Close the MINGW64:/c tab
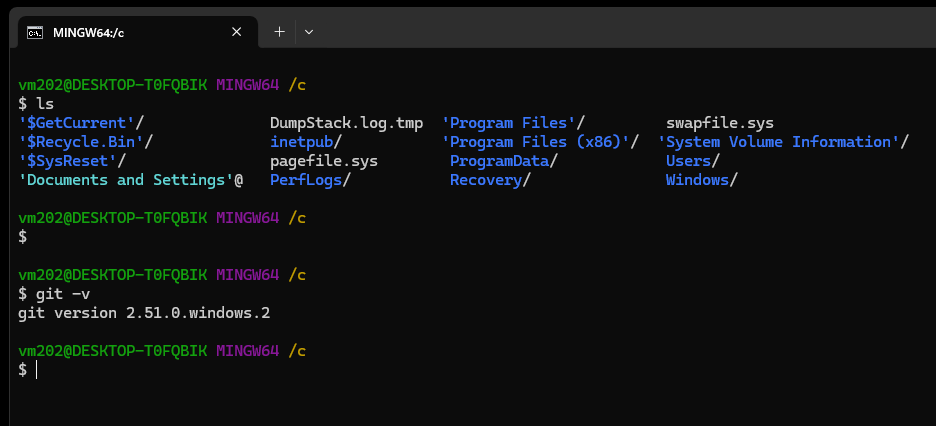This screenshot has height=426, width=936. 237,32
